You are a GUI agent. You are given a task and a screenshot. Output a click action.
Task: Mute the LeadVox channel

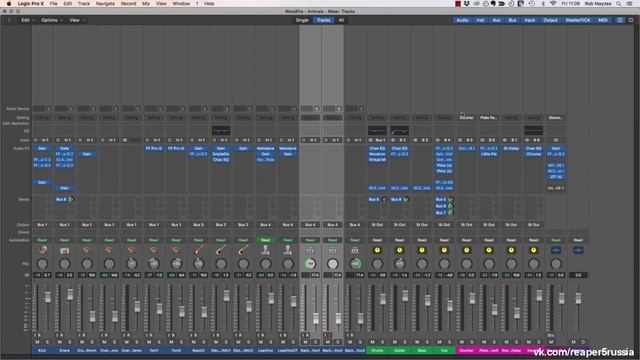coord(261,342)
